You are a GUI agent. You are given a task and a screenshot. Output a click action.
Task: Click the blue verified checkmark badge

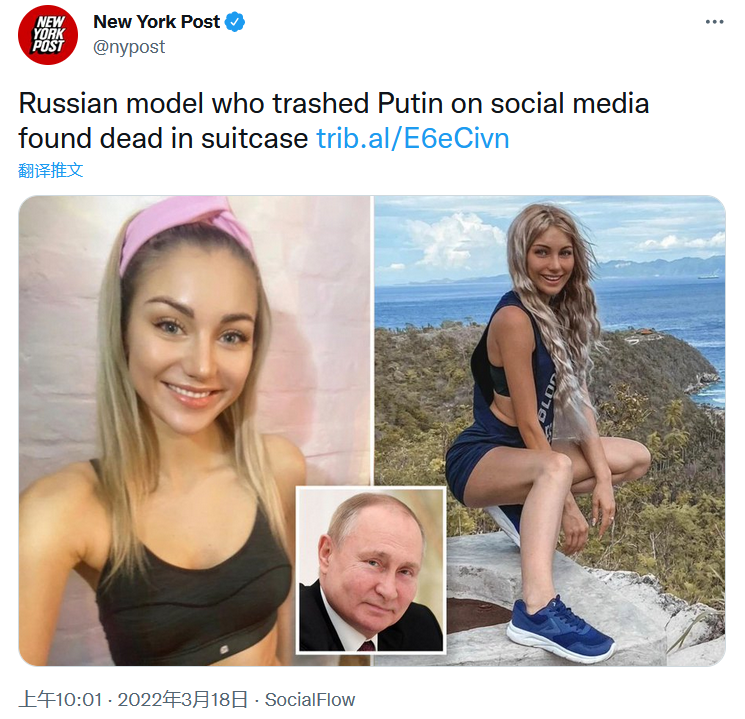coord(235,22)
